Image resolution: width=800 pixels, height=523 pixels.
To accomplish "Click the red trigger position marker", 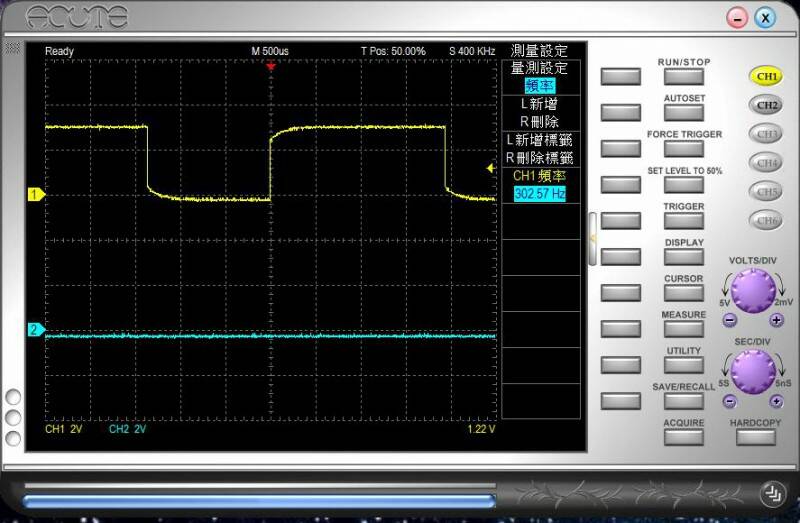I will pos(271,66).
